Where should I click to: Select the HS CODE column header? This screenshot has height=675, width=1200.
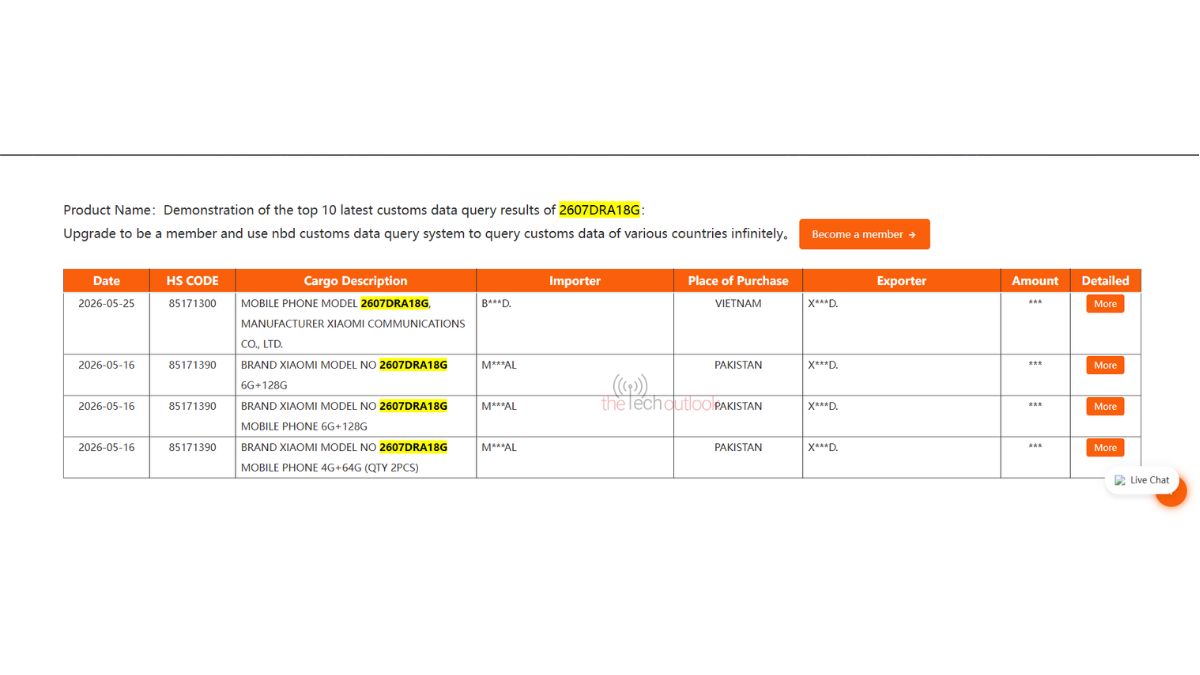[192, 281]
